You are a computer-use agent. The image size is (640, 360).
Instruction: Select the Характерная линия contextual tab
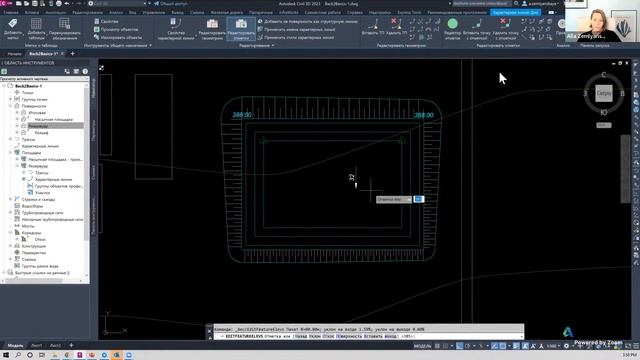pos(516,12)
